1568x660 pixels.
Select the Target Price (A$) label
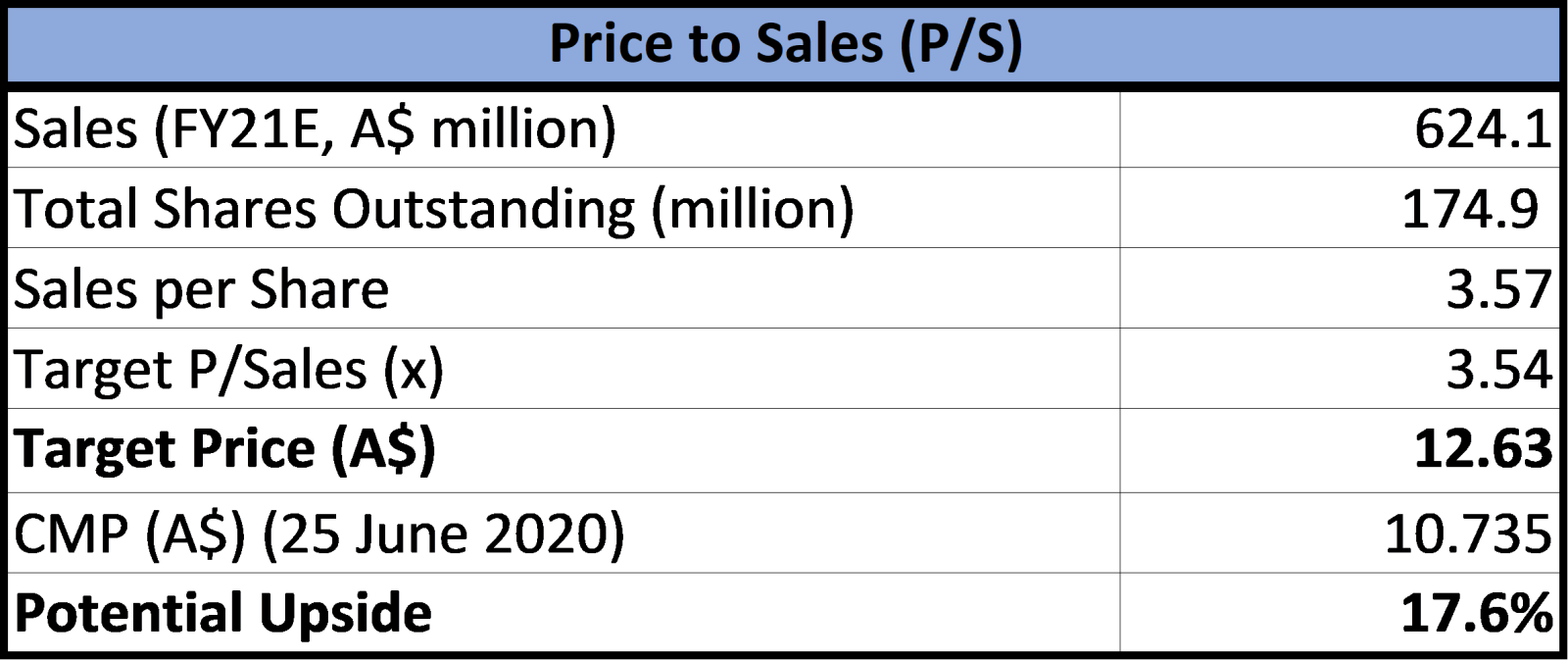[225, 450]
